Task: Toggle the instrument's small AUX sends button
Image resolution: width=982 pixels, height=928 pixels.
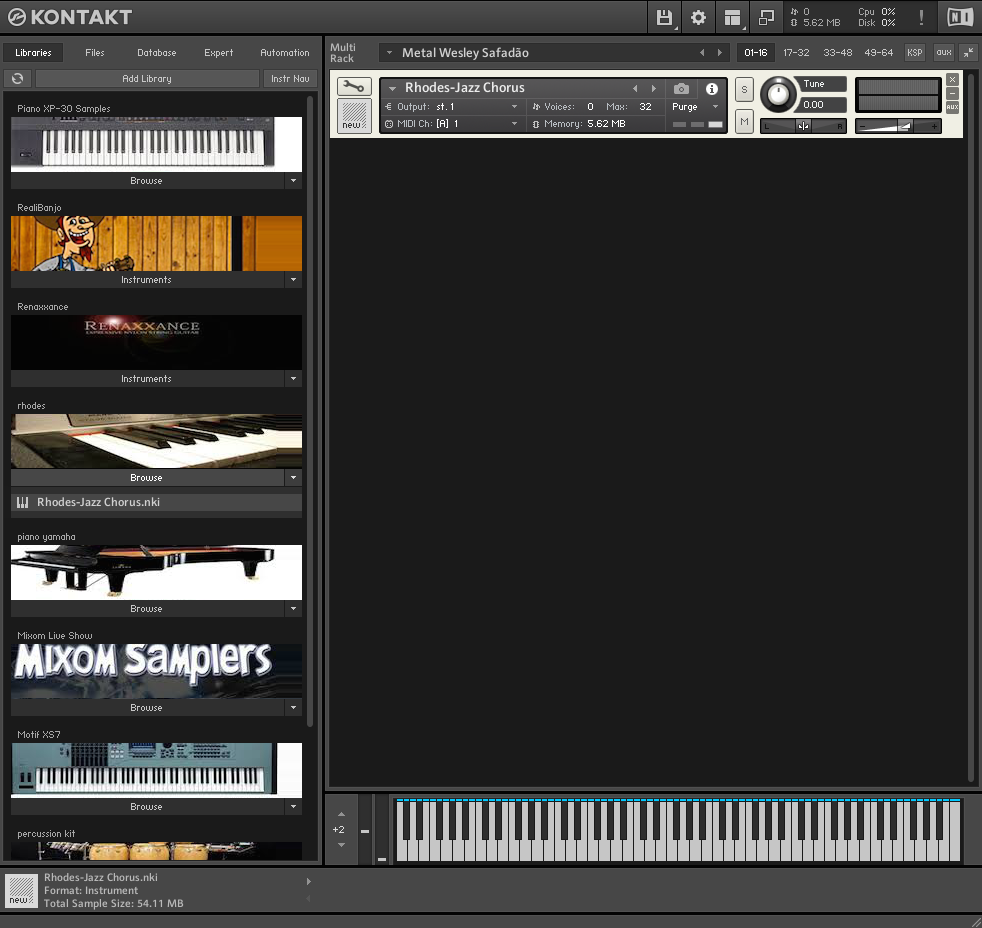Action: point(952,107)
